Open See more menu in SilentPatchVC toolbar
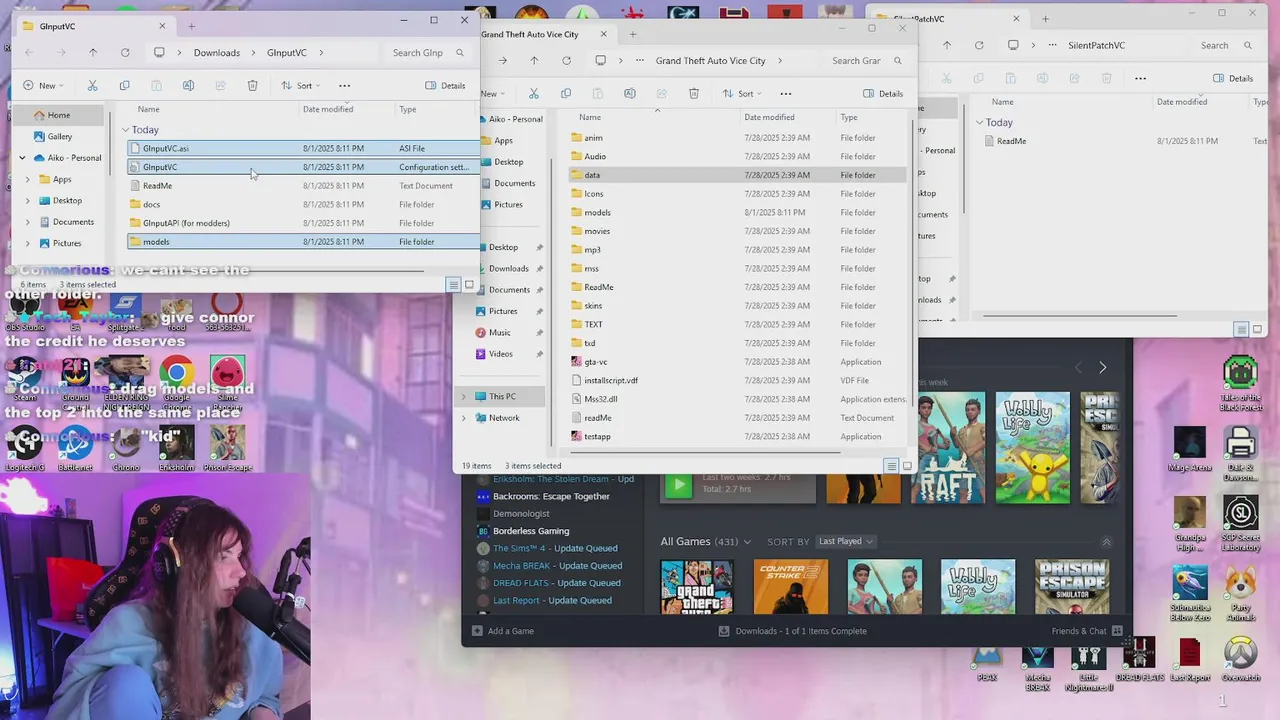This screenshot has width=1280, height=720. click(x=1139, y=78)
